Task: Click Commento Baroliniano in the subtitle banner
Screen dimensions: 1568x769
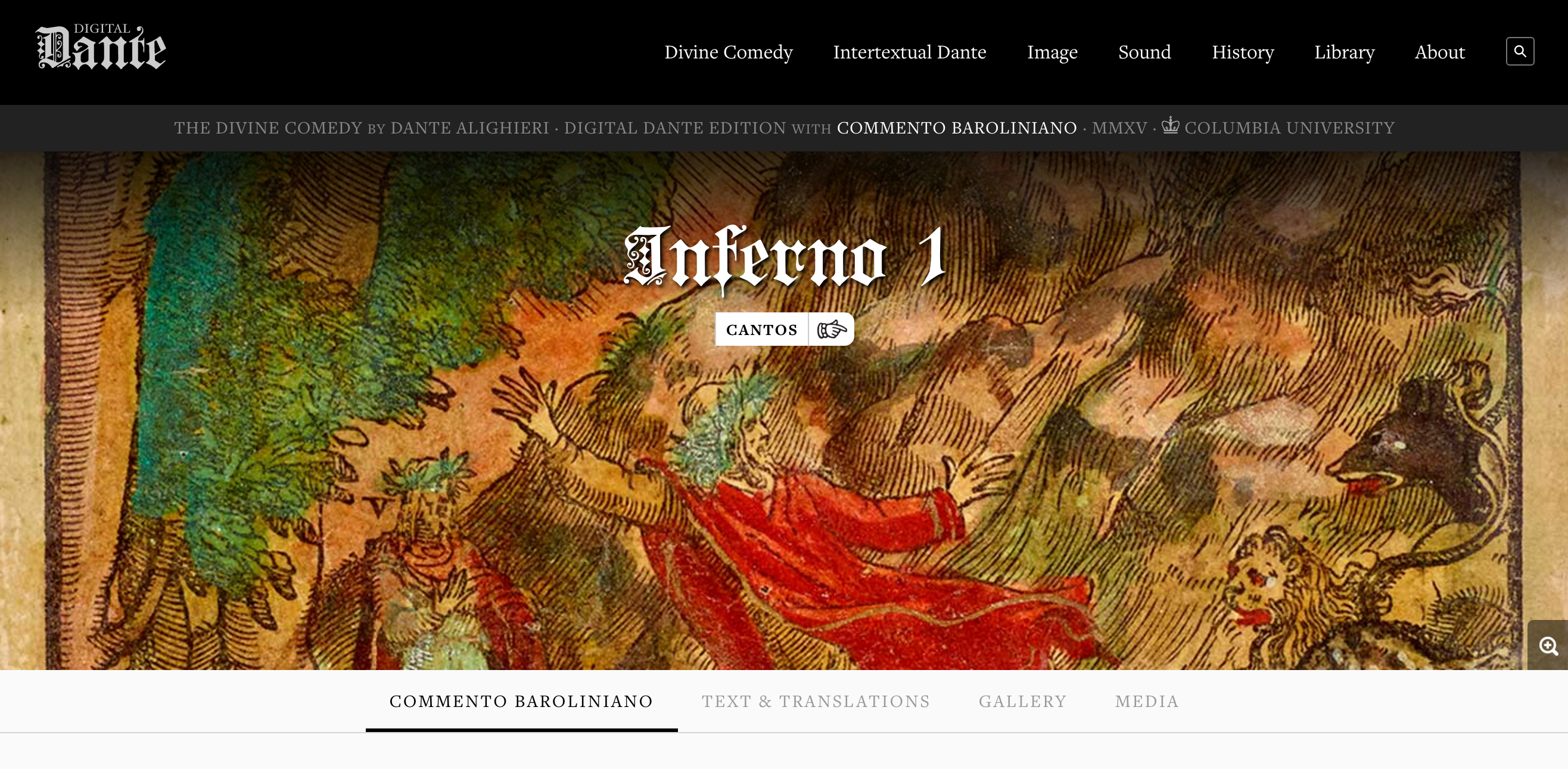Action: [956, 128]
